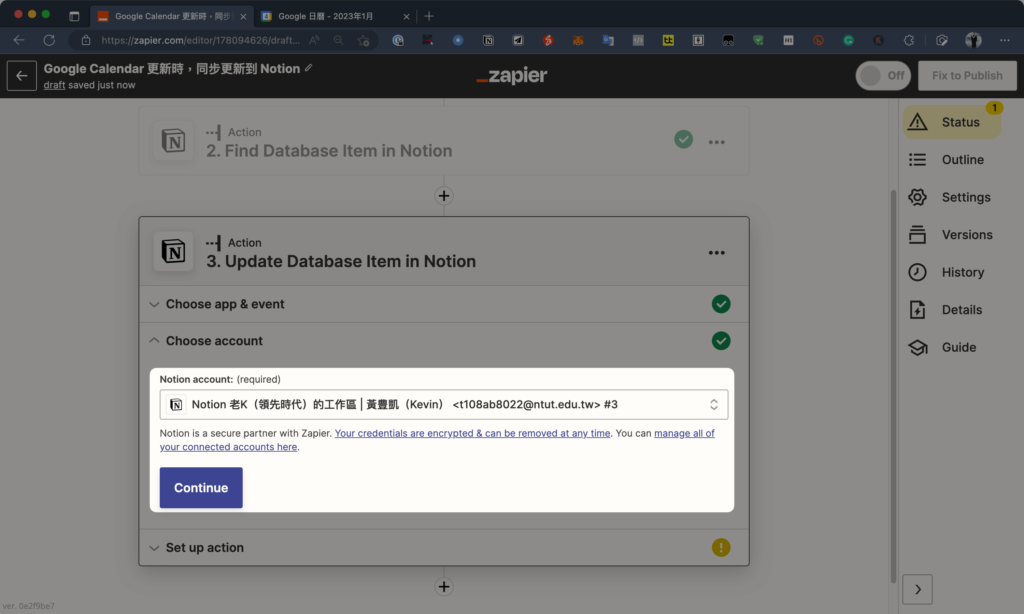
Task: Click the Continue button
Action: tap(201, 488)
